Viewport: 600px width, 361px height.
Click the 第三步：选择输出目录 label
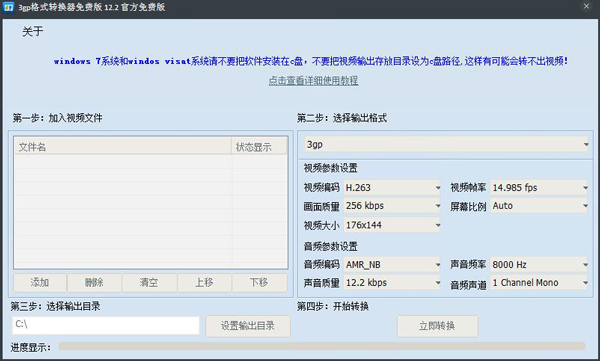(55, 306)
